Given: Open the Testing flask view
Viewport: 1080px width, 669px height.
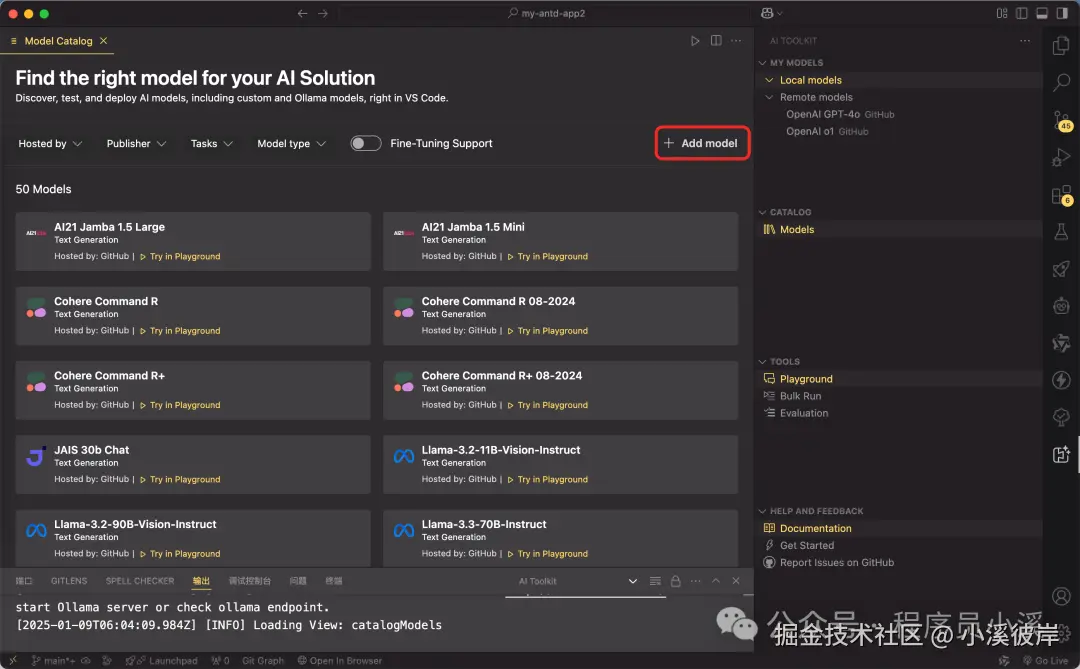Looking at the screenshot, I should pyautogui.click(x=1061, y=231).
